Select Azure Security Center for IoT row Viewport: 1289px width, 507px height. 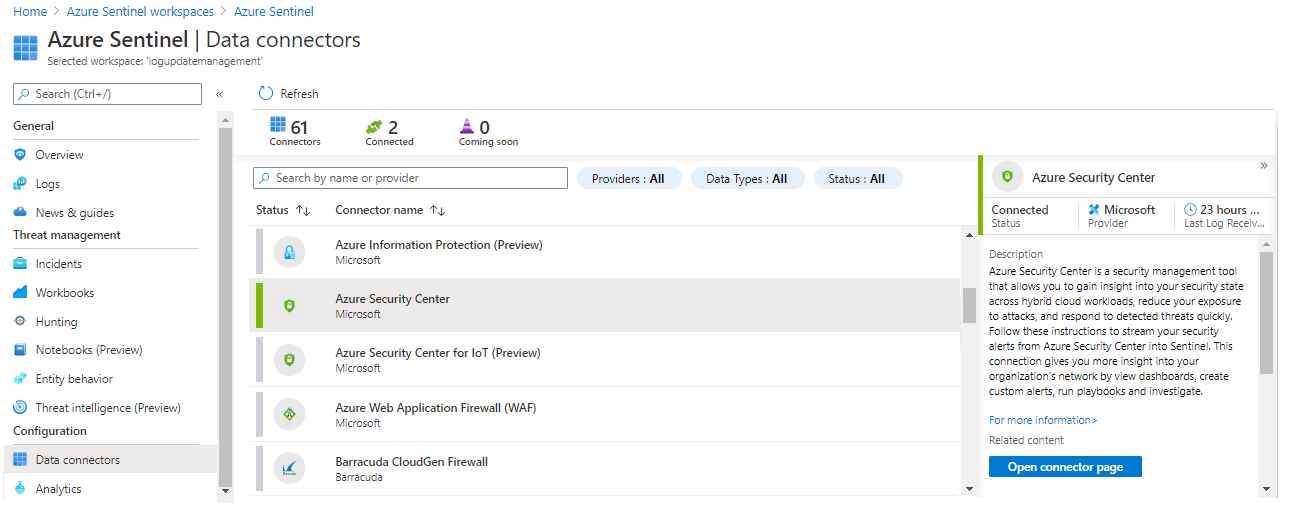604,360
